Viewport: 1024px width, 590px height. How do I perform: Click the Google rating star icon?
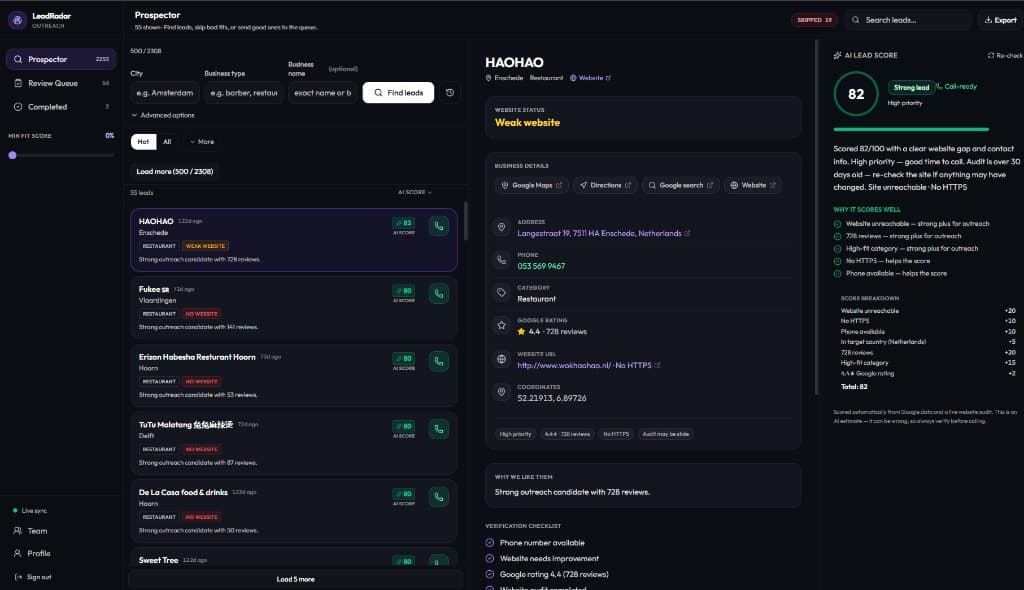[502, 325]
